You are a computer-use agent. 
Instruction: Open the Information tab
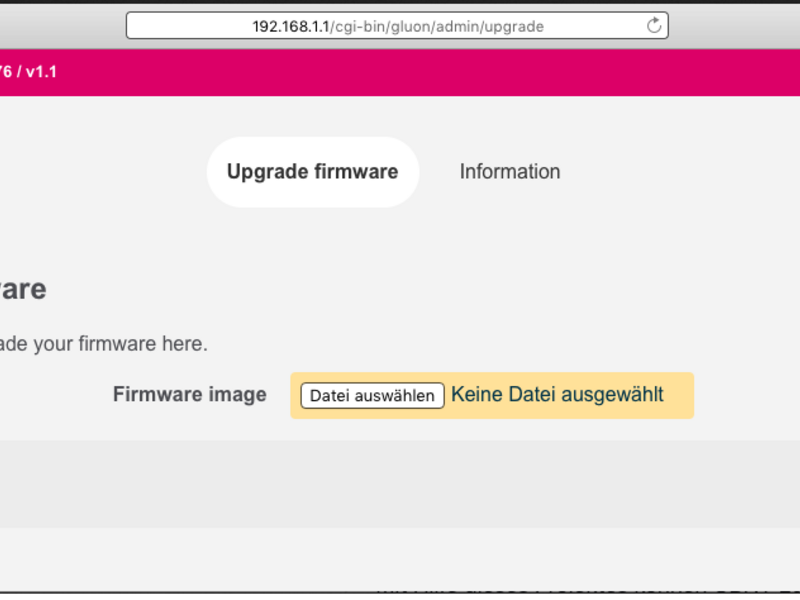click(x=510, y=172)
